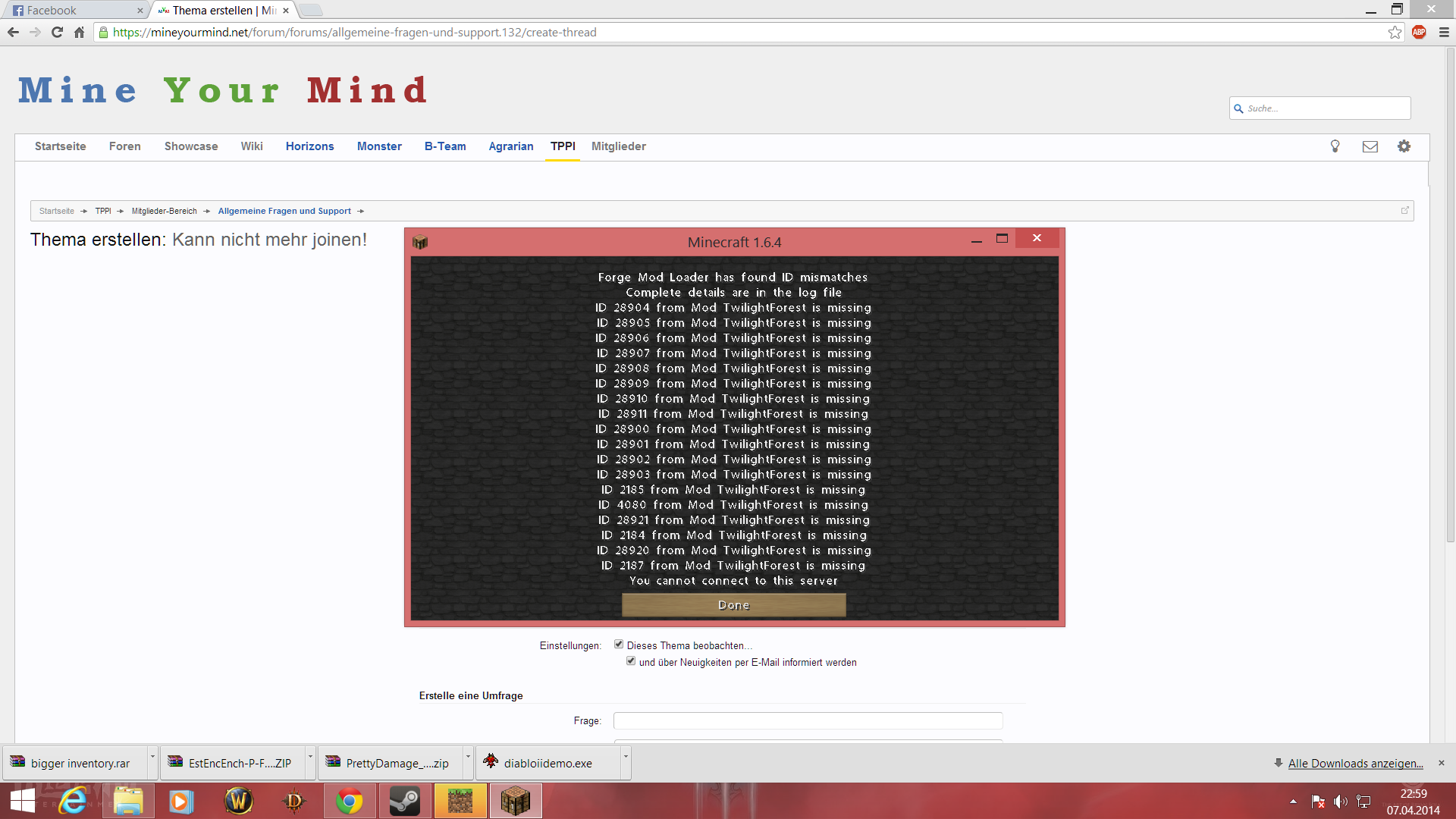Open a new browser tab
This screenshot has height=819, width=1456.
tap(310, 10)
